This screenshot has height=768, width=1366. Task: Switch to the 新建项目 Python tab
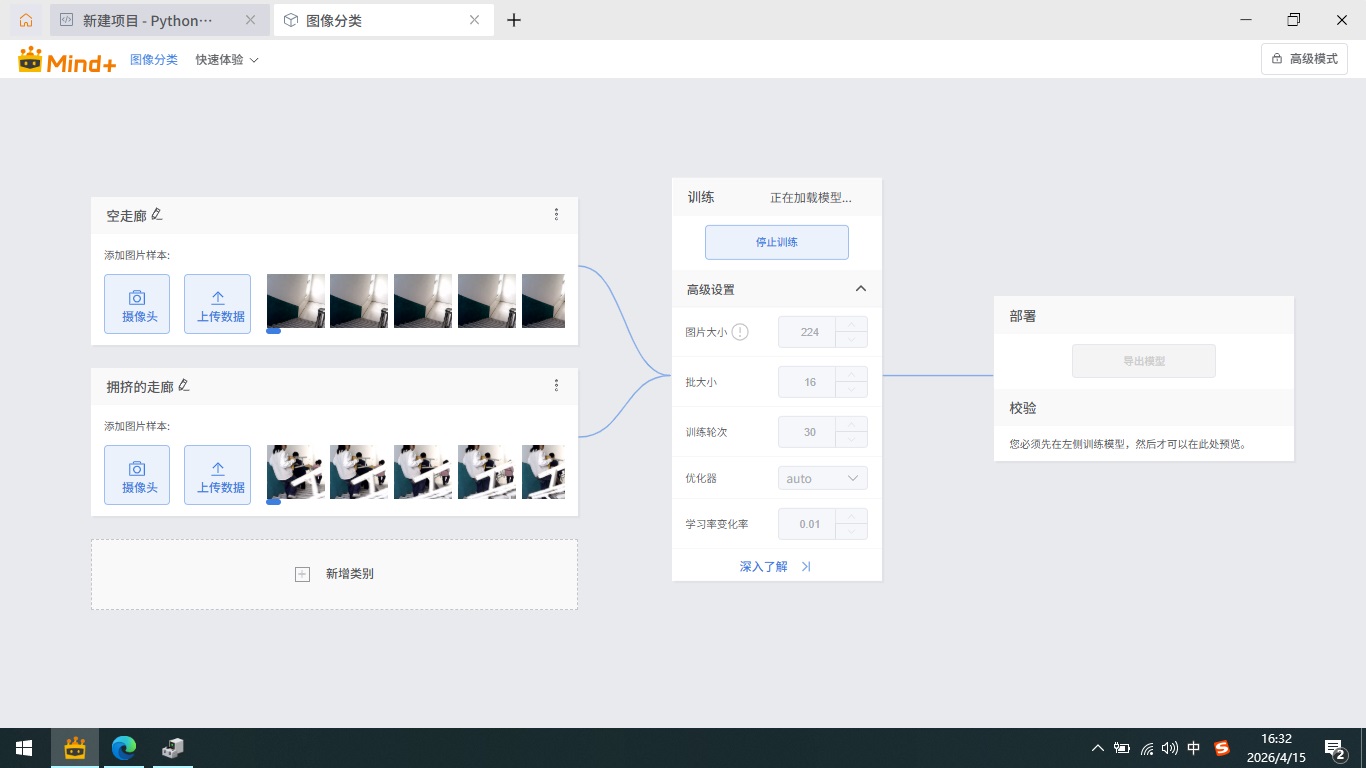pos(150,20)
